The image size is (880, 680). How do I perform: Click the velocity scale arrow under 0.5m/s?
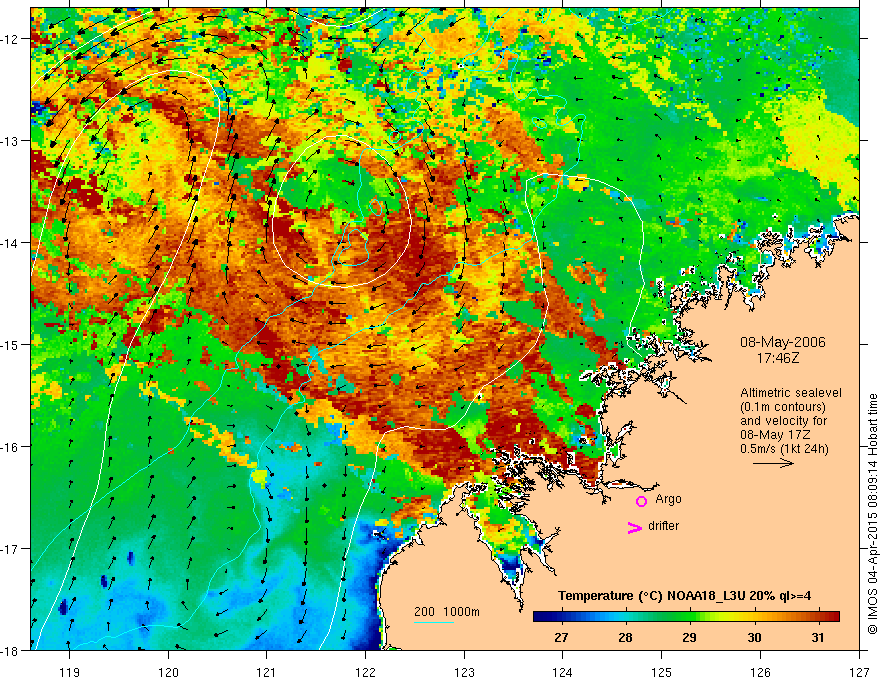tap(773, 463)
